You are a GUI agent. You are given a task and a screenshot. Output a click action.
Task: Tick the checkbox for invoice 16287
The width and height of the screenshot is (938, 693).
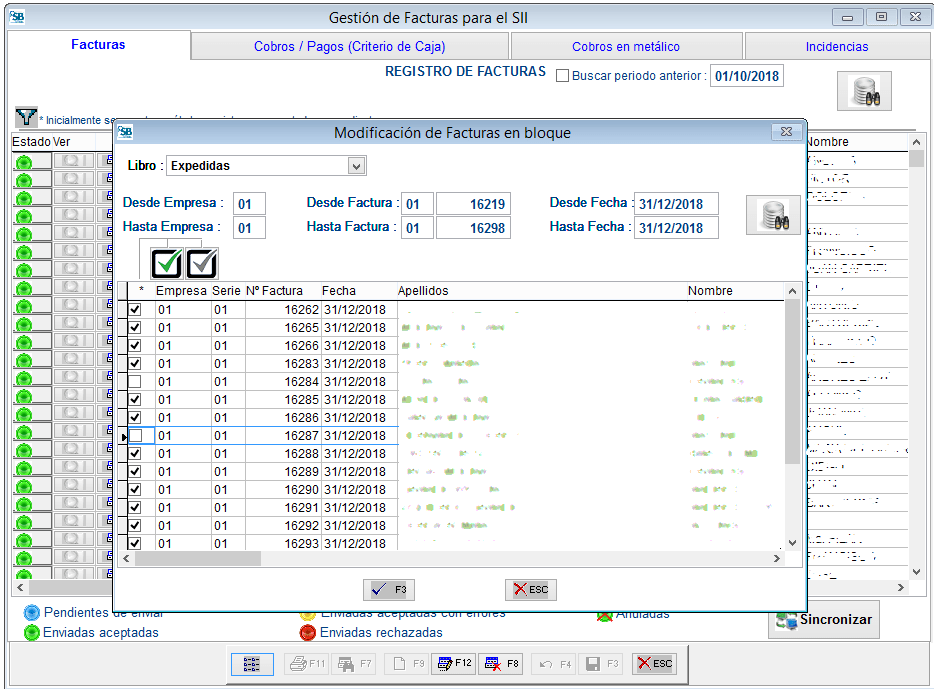tap(135, 436)
